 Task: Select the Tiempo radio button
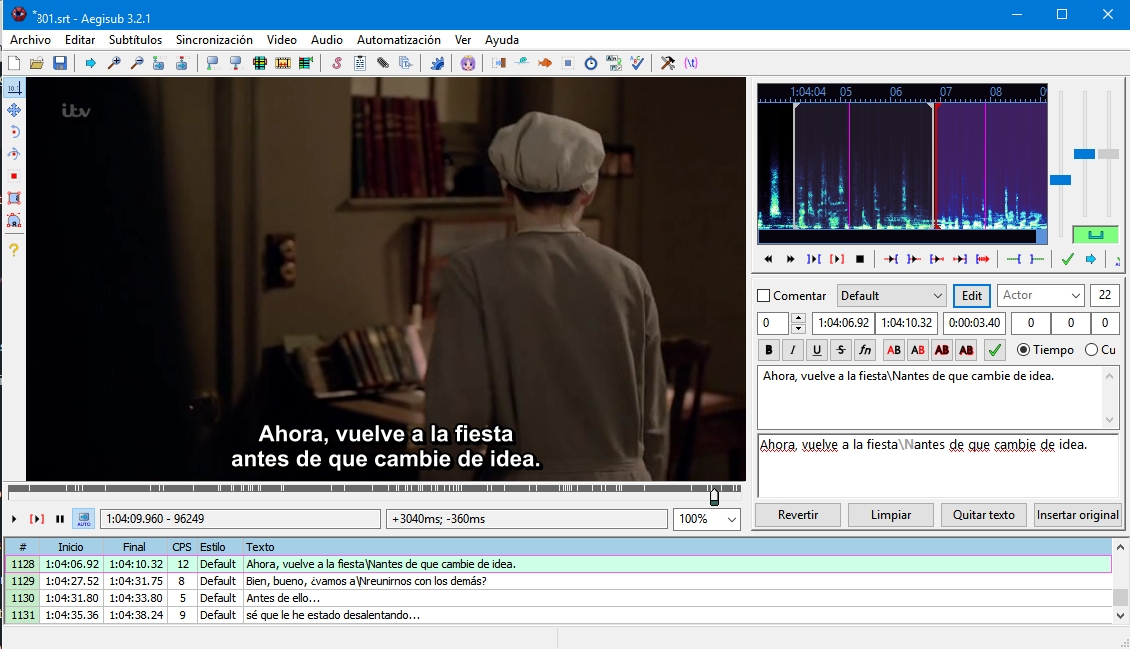(1023, 350)
